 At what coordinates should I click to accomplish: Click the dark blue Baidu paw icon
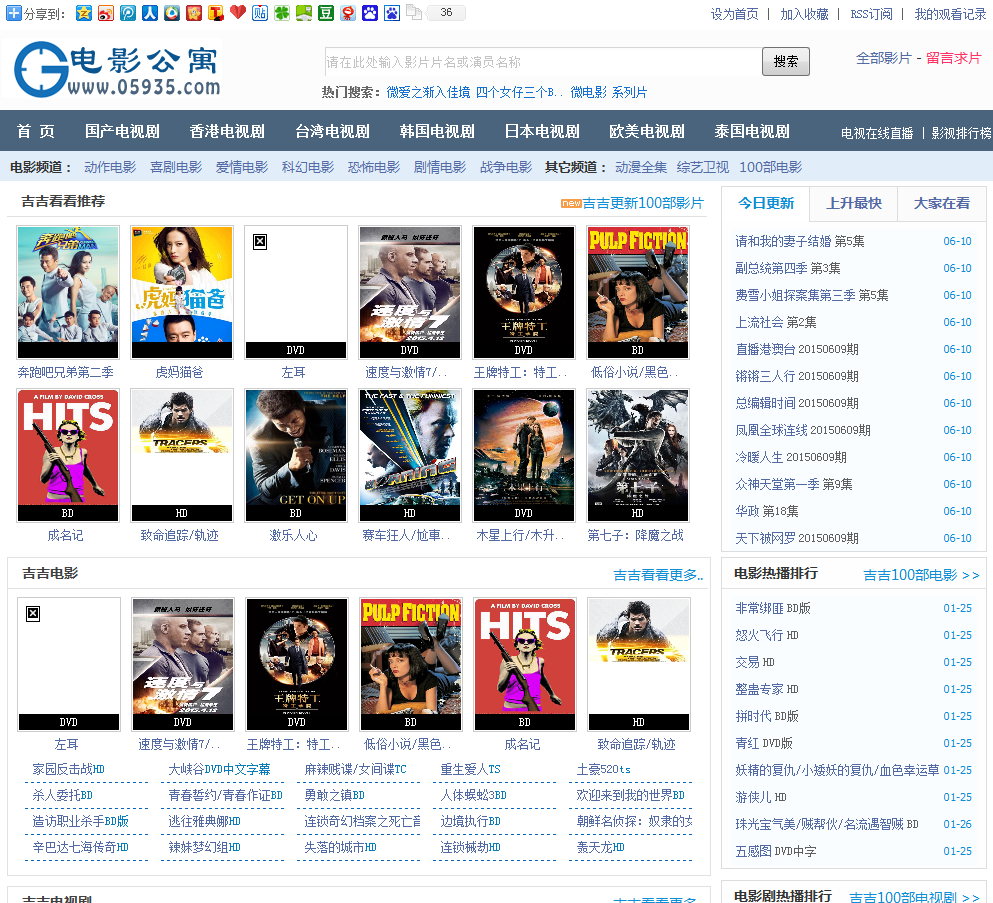(x=370, y=13)
